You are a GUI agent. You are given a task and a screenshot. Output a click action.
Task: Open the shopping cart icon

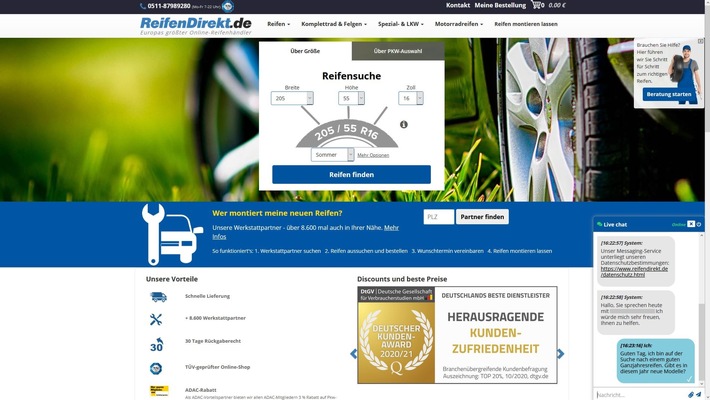[x=536, y=5]
